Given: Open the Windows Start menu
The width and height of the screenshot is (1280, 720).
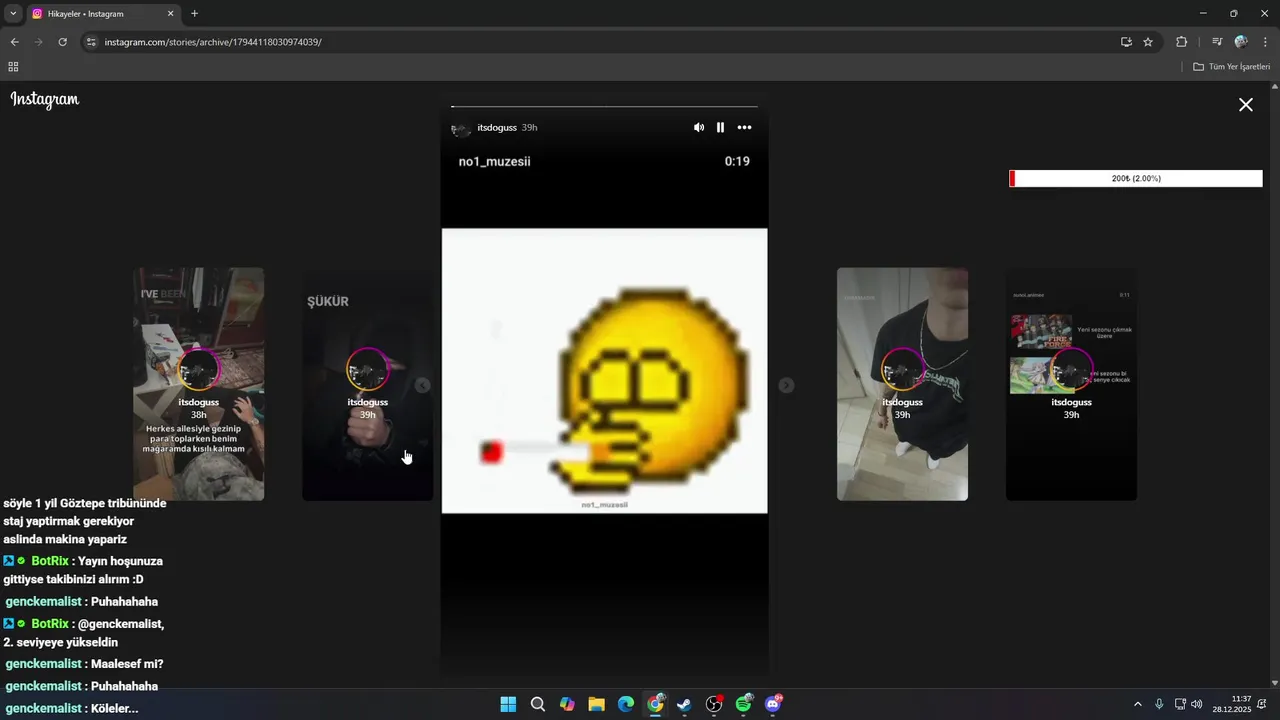Looking at the screenshot, I should (x=508, y=704).
